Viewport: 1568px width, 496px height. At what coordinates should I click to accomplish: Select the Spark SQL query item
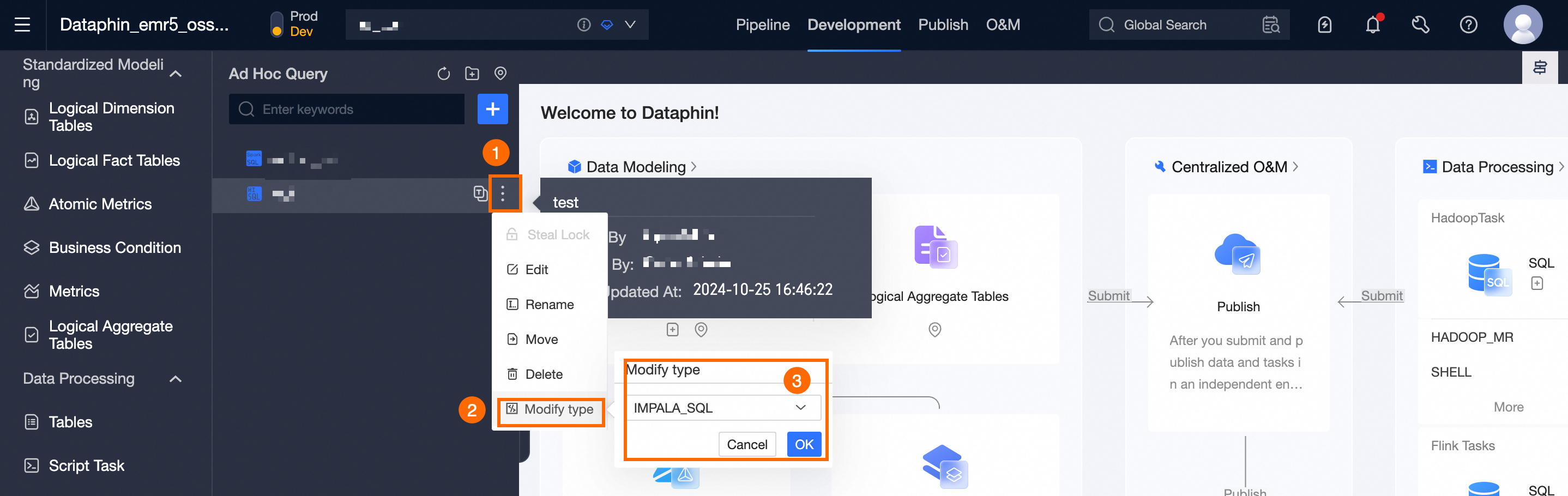point(365,160)
